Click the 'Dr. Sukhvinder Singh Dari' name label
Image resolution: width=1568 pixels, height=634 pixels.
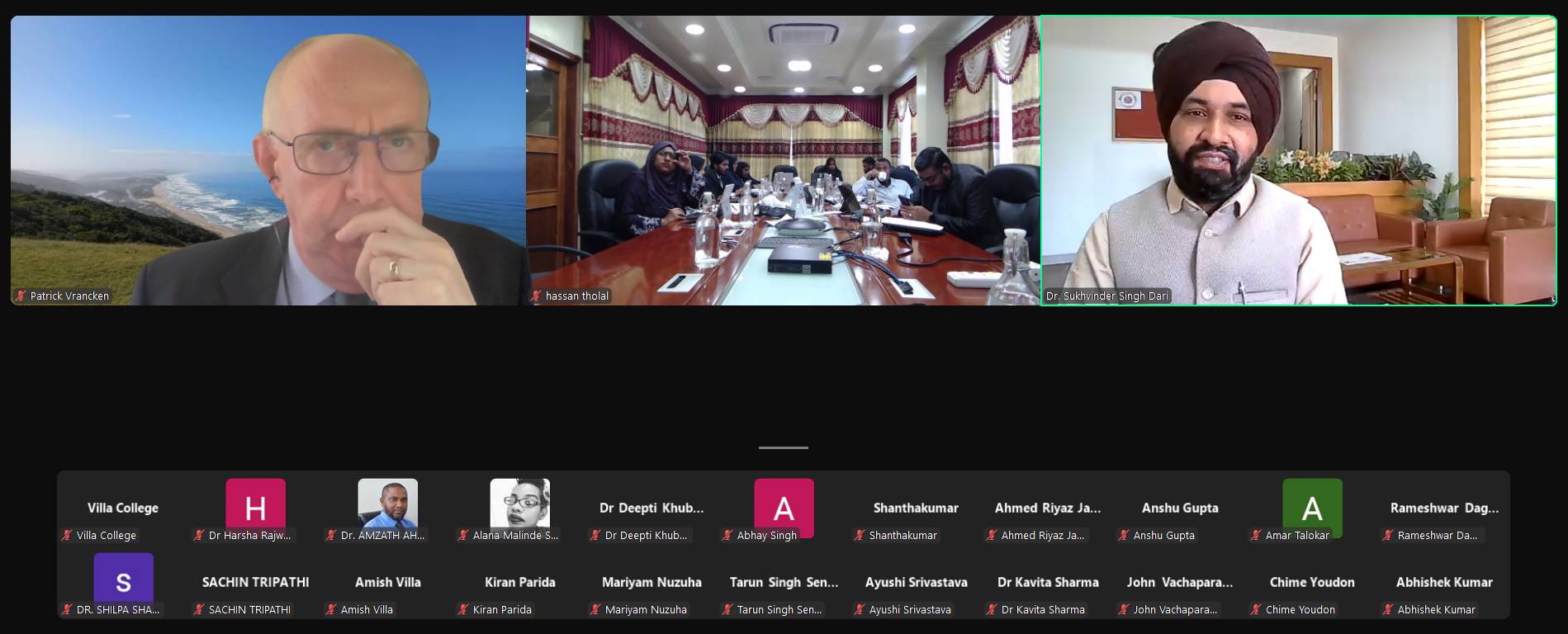coord(1107,296)
